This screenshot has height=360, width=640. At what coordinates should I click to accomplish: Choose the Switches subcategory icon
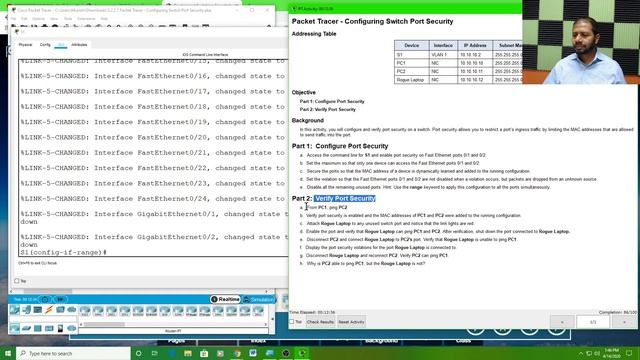[26, 328]
